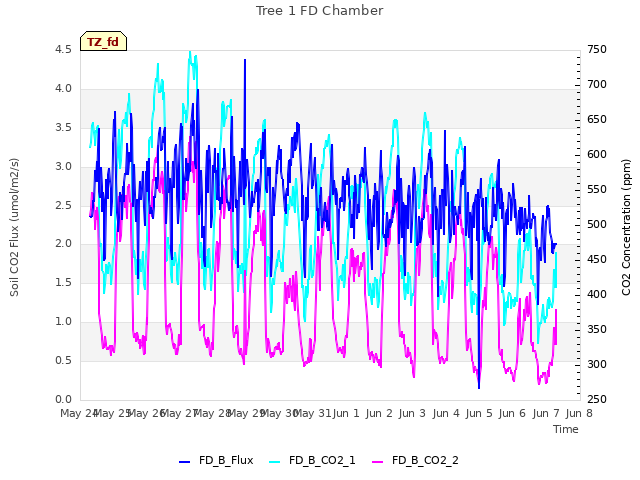Click the 350 right axis tick
640x480 pixels.
pyautogui.click(x=597, y=329)
